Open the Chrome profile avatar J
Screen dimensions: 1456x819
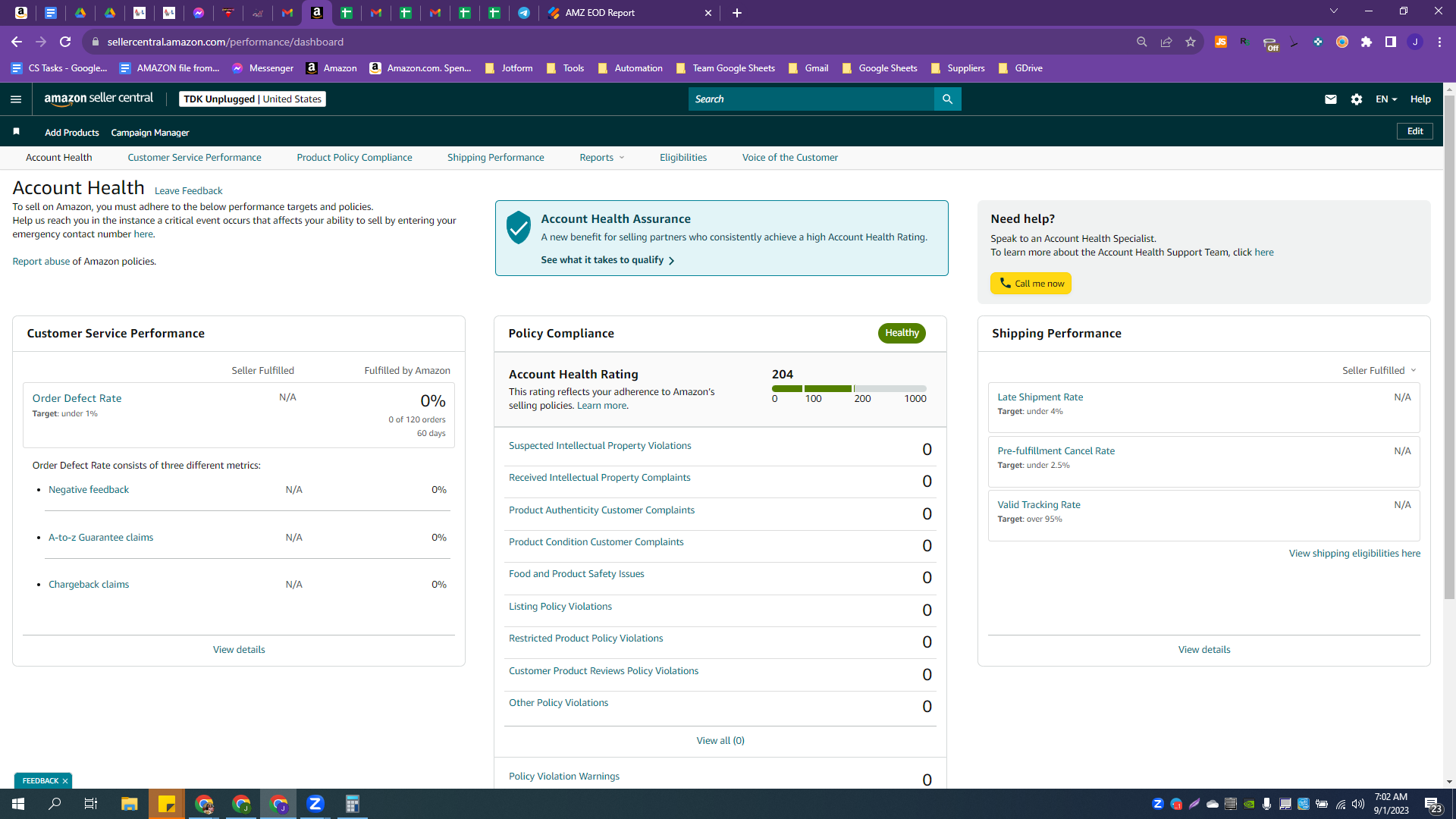coord(1415,42)
